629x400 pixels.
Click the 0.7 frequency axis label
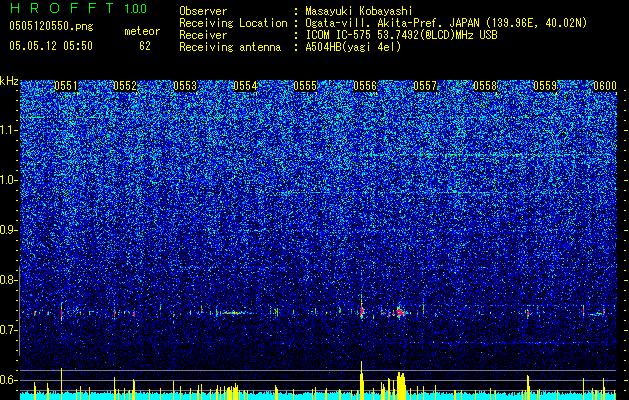8,330
